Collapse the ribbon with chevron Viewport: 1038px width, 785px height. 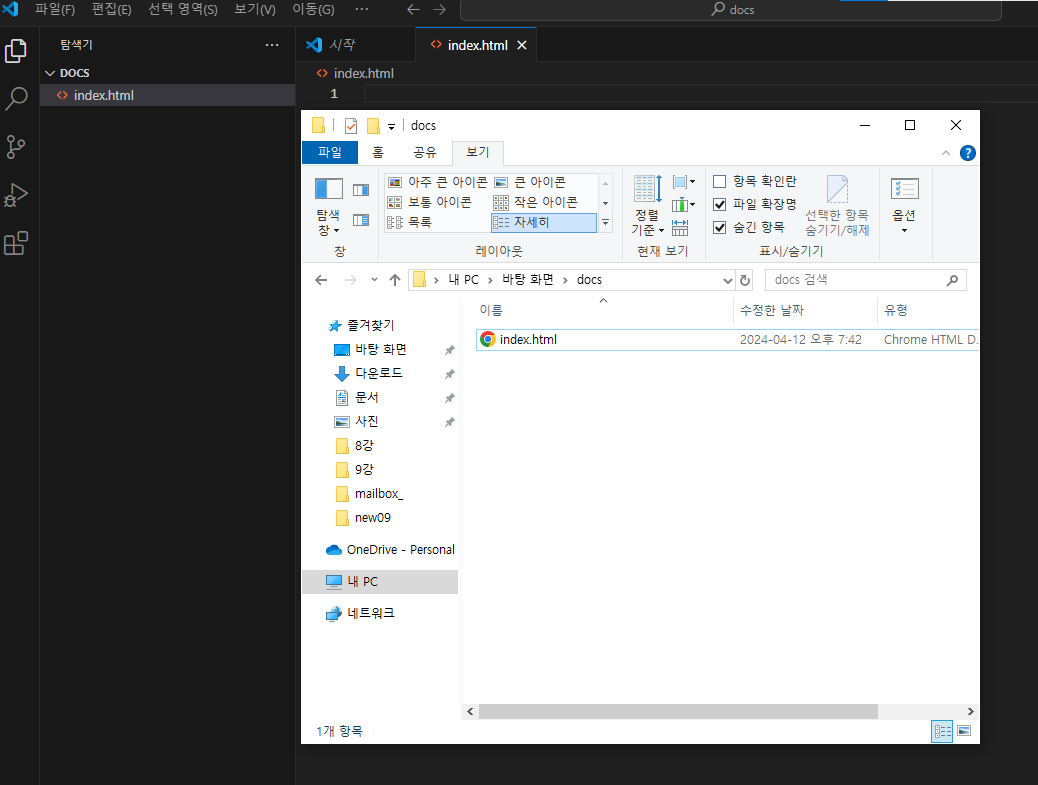tap(946, 154)
